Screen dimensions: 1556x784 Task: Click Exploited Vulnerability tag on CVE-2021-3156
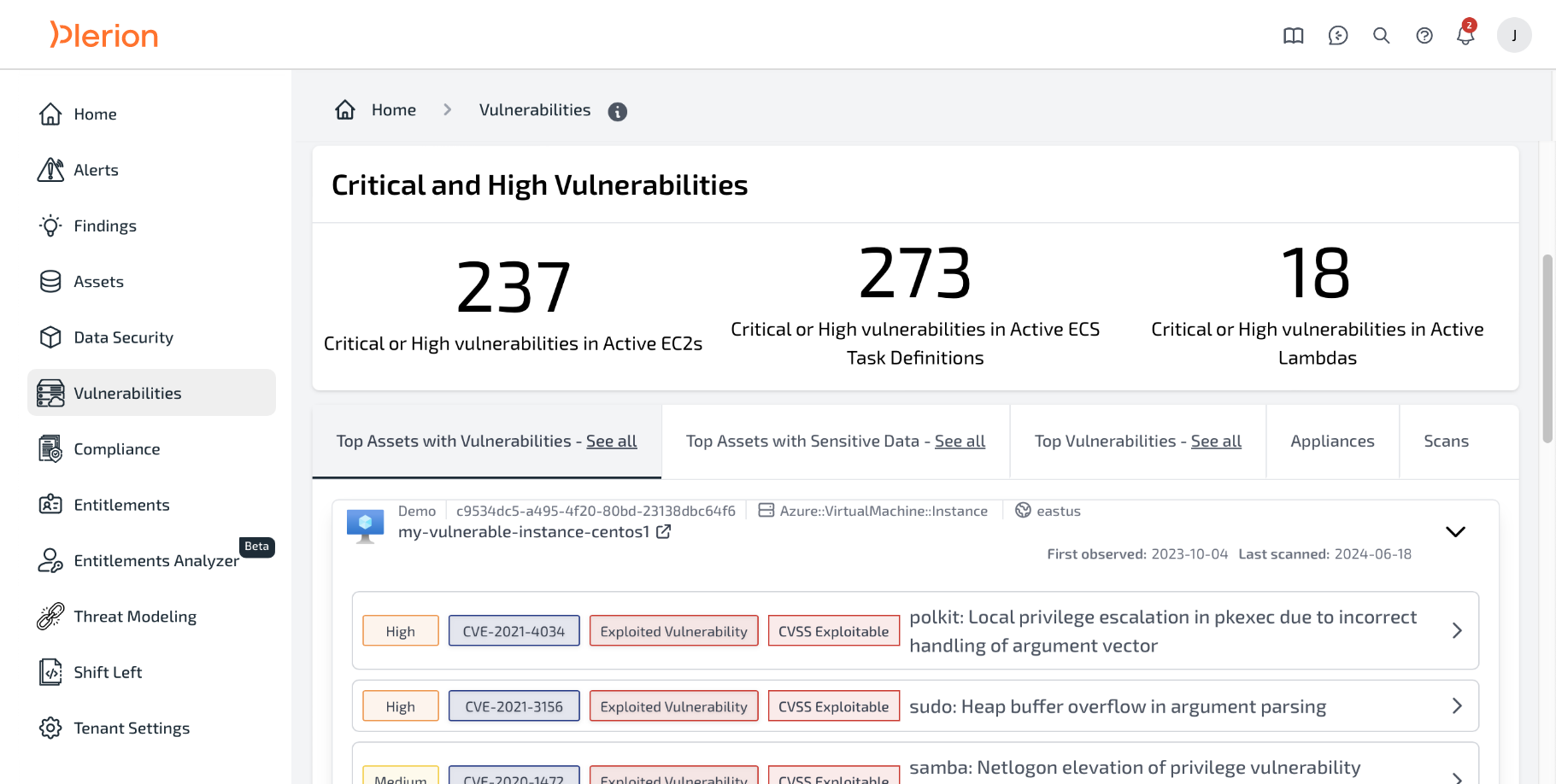click(674, 706)
